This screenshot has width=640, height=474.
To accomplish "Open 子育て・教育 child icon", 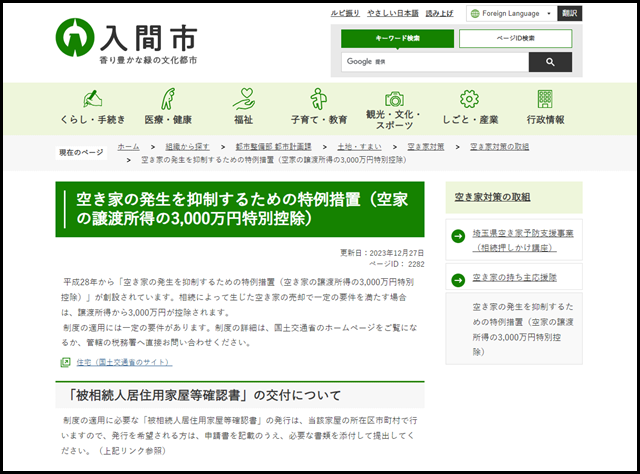I will [319, 98].
